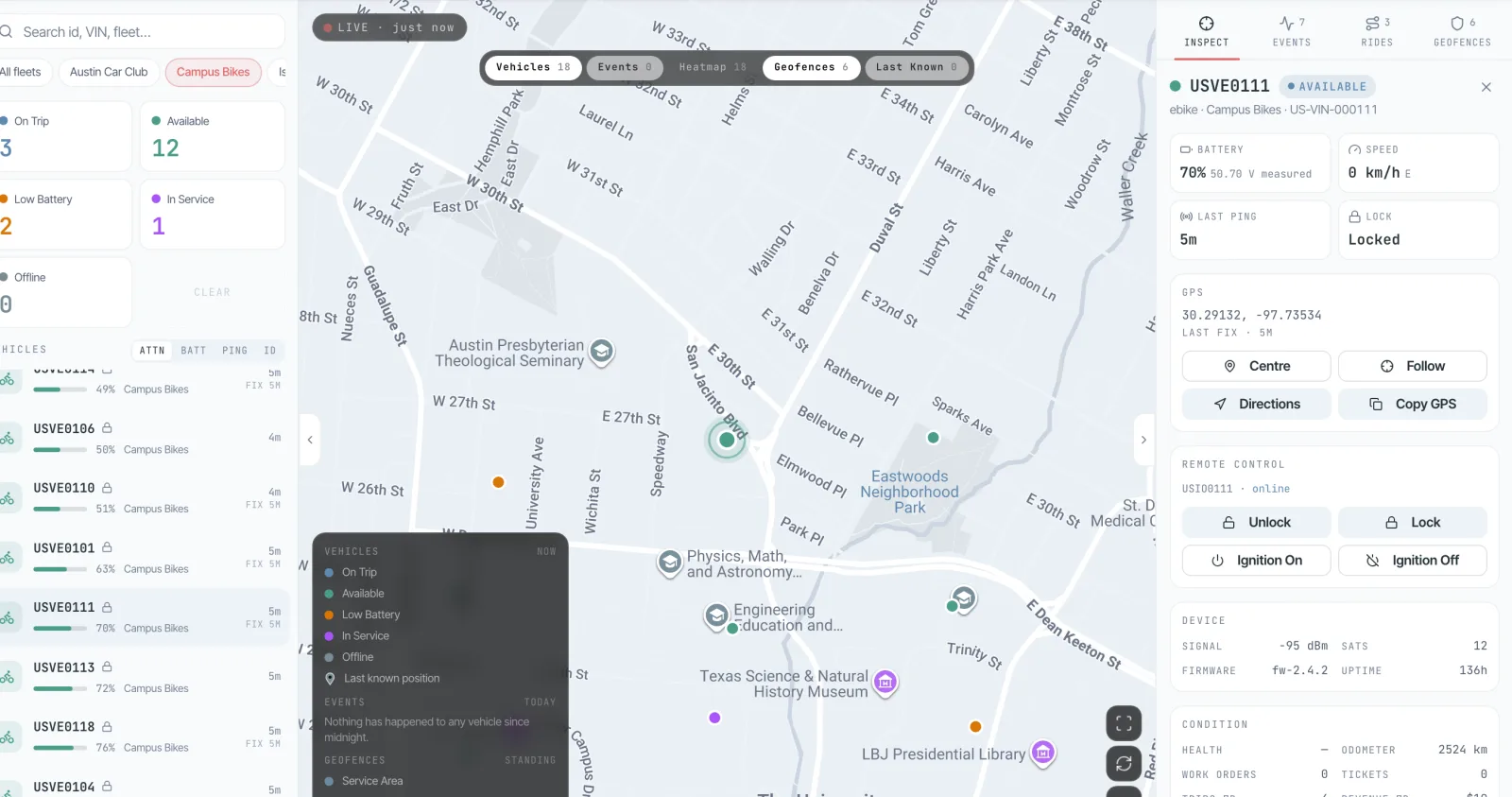Select the Austin Car Club fleet chip
This screenshot has width=1512, height=797.
click(x=109, y=72)
